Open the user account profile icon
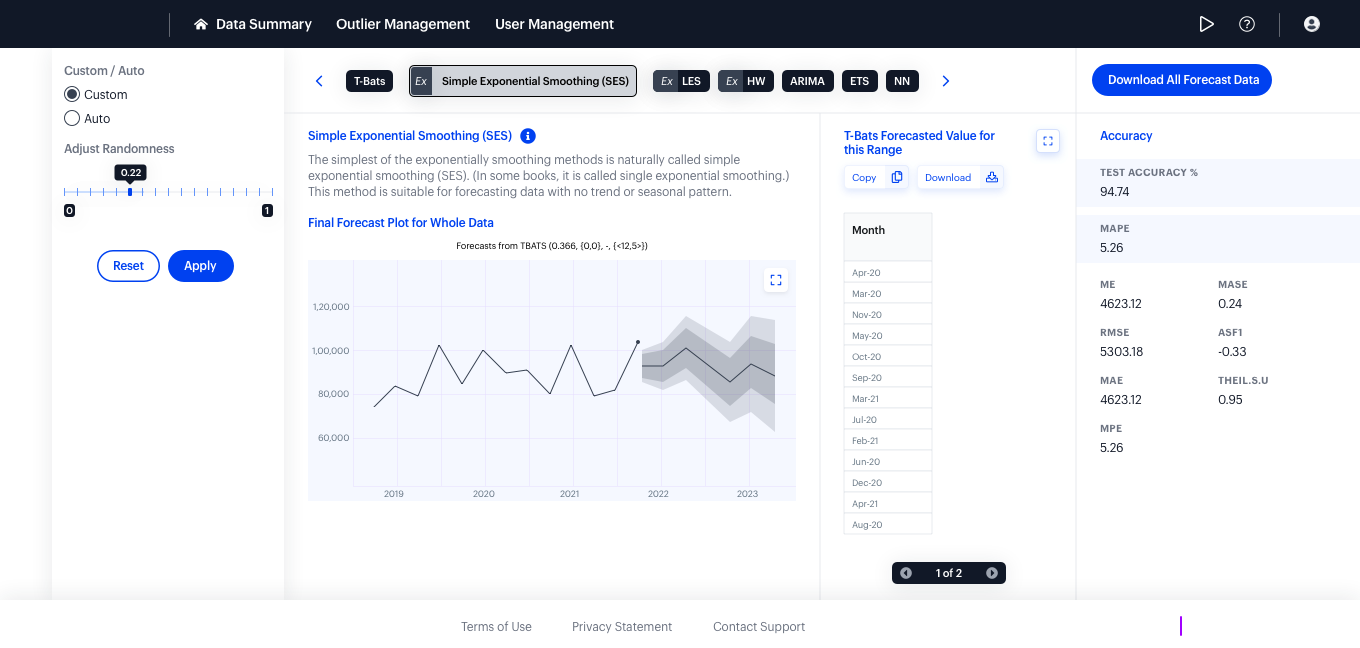 coord(1312,24)
